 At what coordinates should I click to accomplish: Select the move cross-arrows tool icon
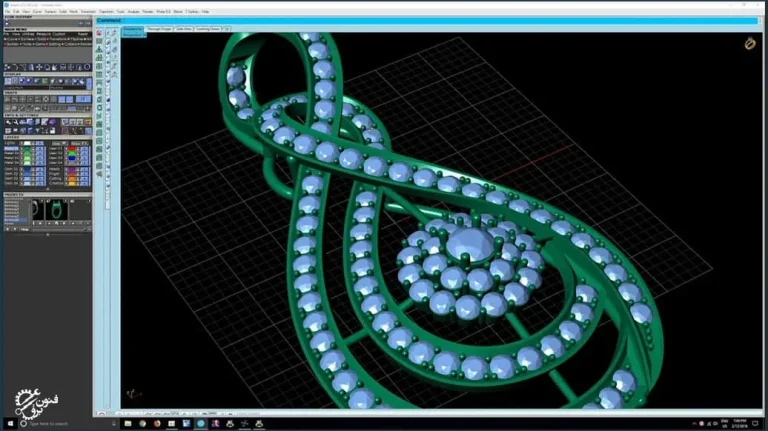pyautogui.click(x=39, y=67)
